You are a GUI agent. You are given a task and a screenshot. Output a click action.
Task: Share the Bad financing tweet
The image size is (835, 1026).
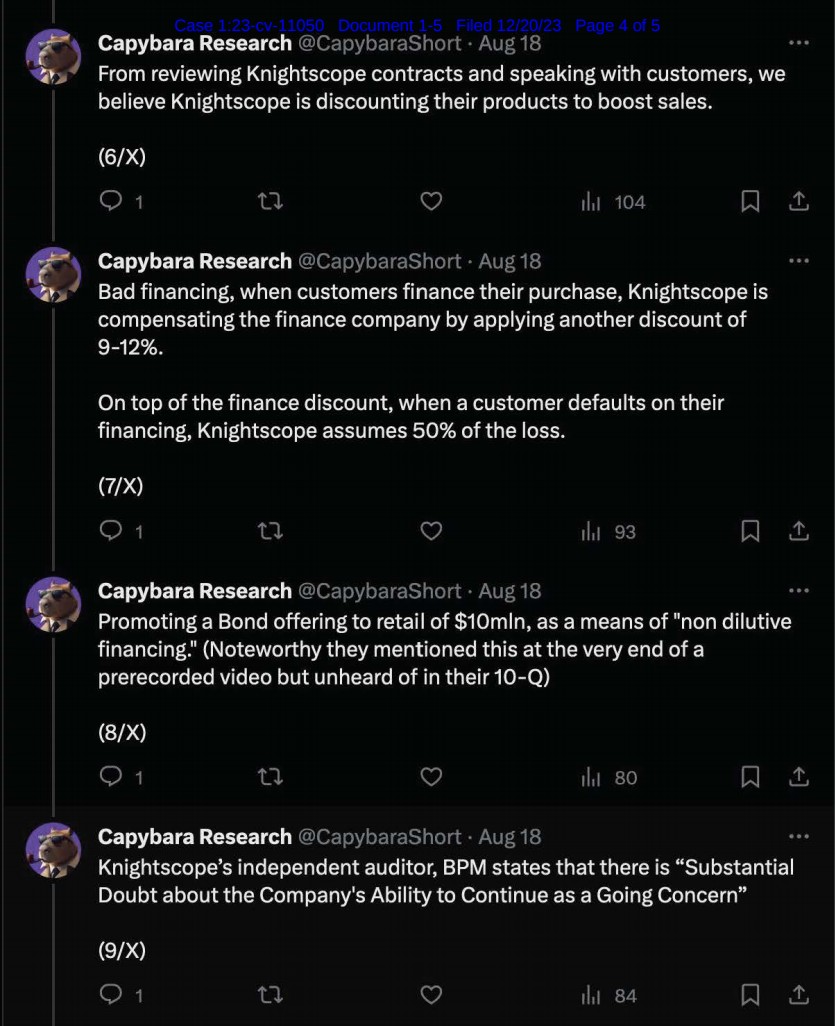click(799, 532)
